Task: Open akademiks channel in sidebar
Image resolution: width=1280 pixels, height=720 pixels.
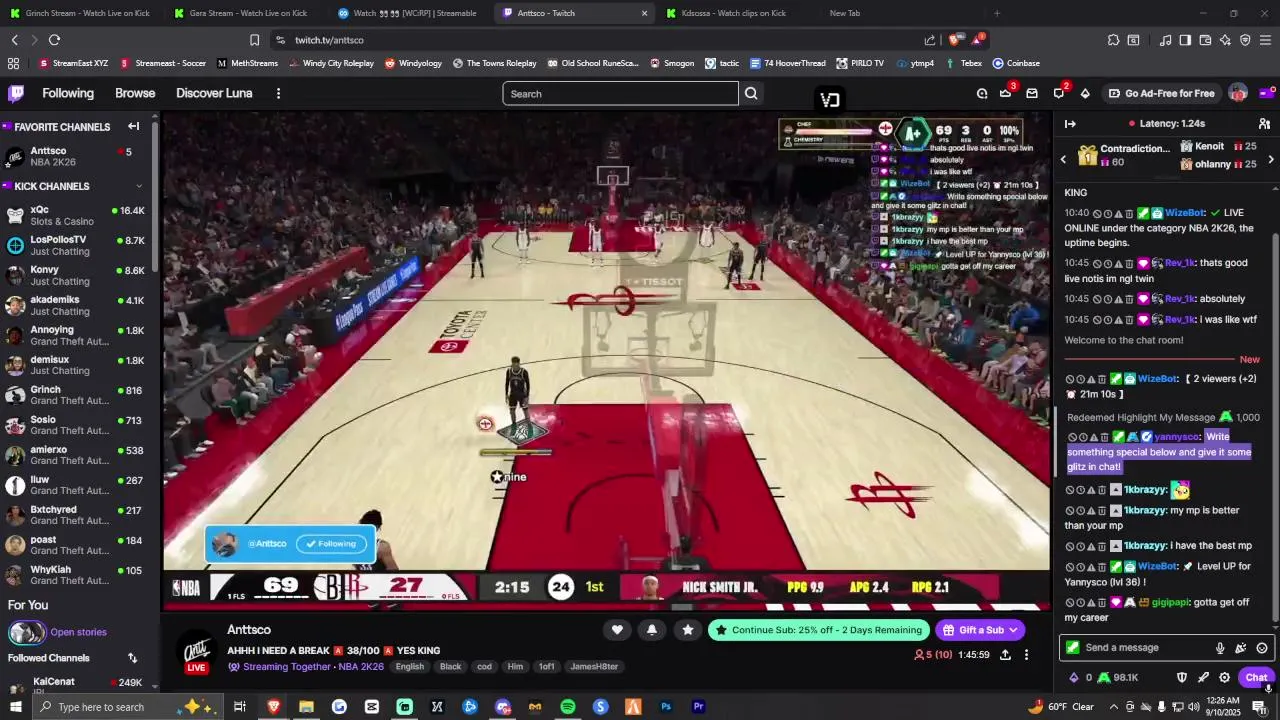Action: [x=78, y=306]
